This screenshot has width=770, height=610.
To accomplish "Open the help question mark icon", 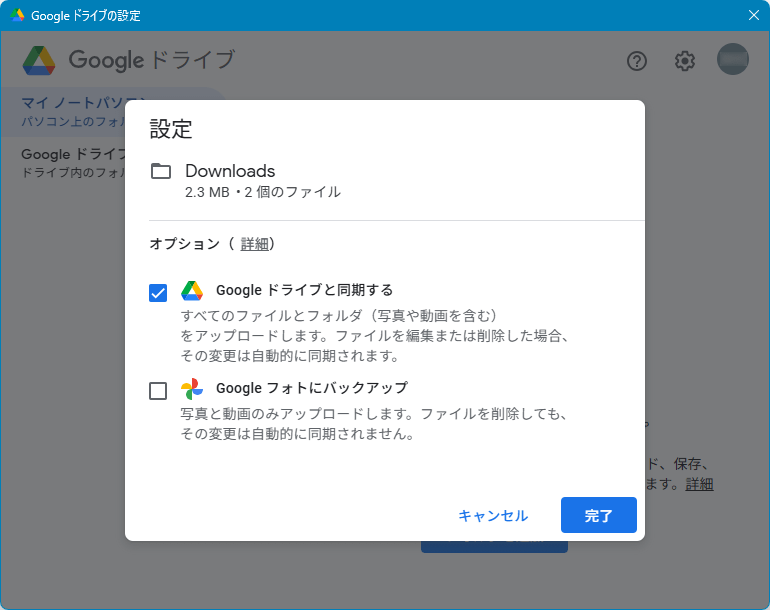I will pyautogui.click(x=636, y=61).
